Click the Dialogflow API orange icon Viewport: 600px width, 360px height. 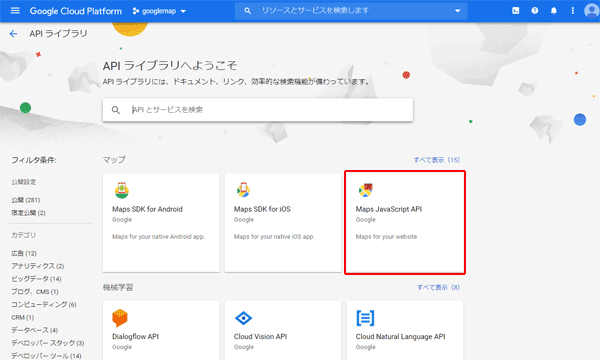[x=120, y=318]
